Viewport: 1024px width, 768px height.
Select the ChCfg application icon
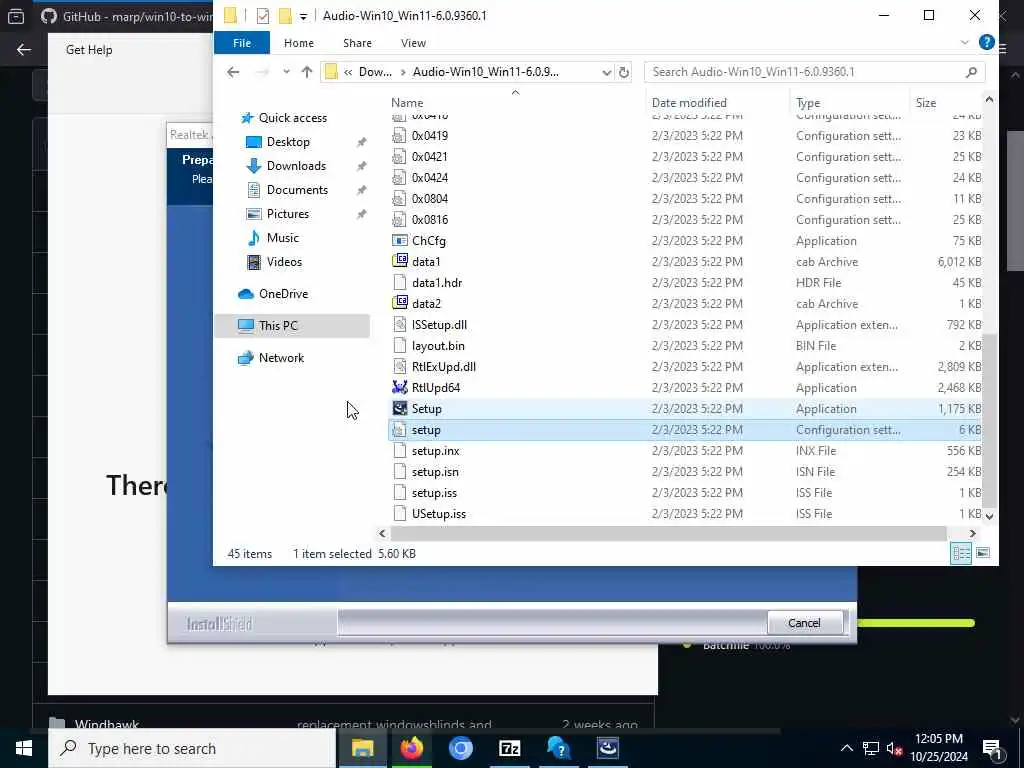click(400, 241)
